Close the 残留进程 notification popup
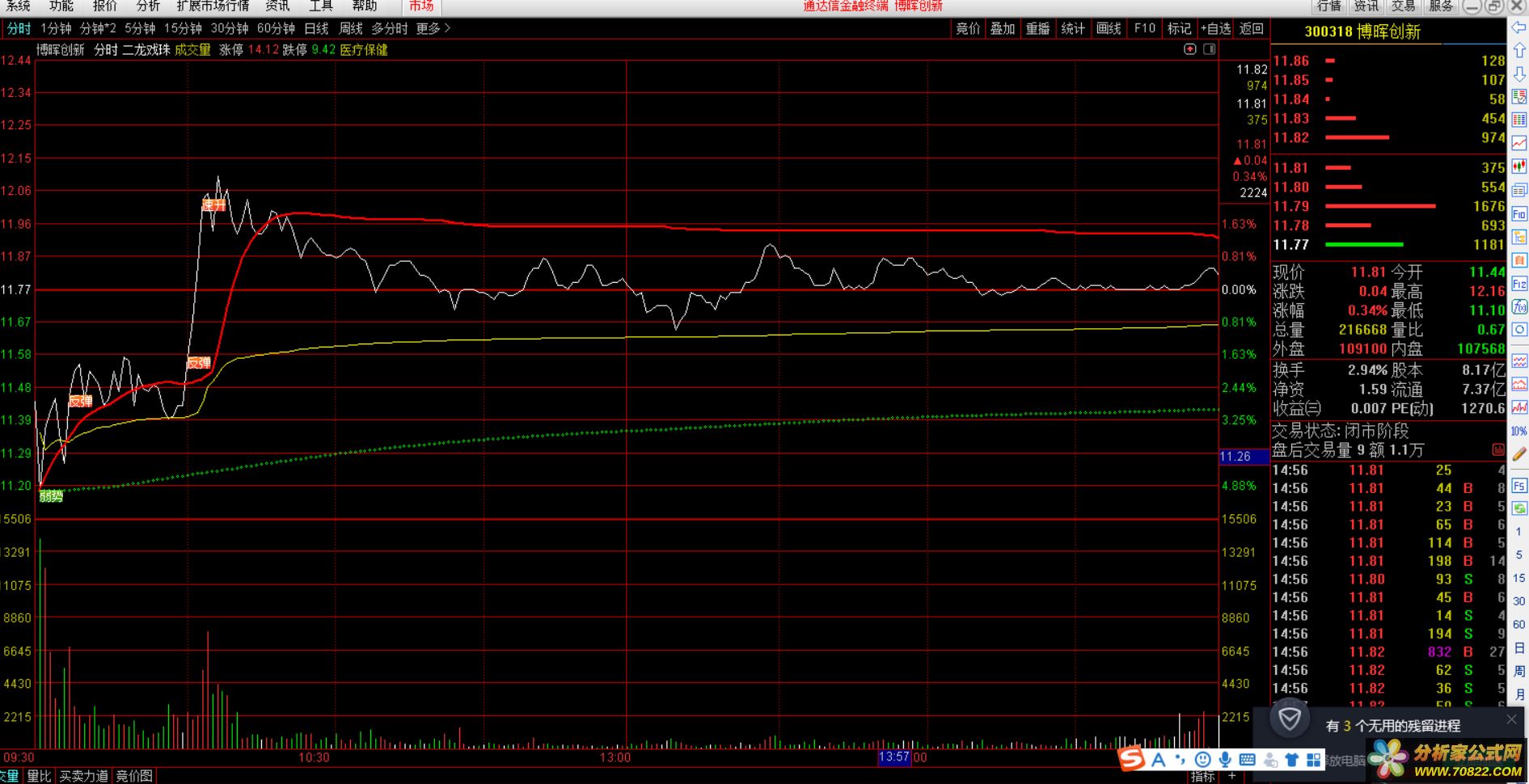The width and height of the screenshot is (1529, 784). click(x=1512, y=719)
